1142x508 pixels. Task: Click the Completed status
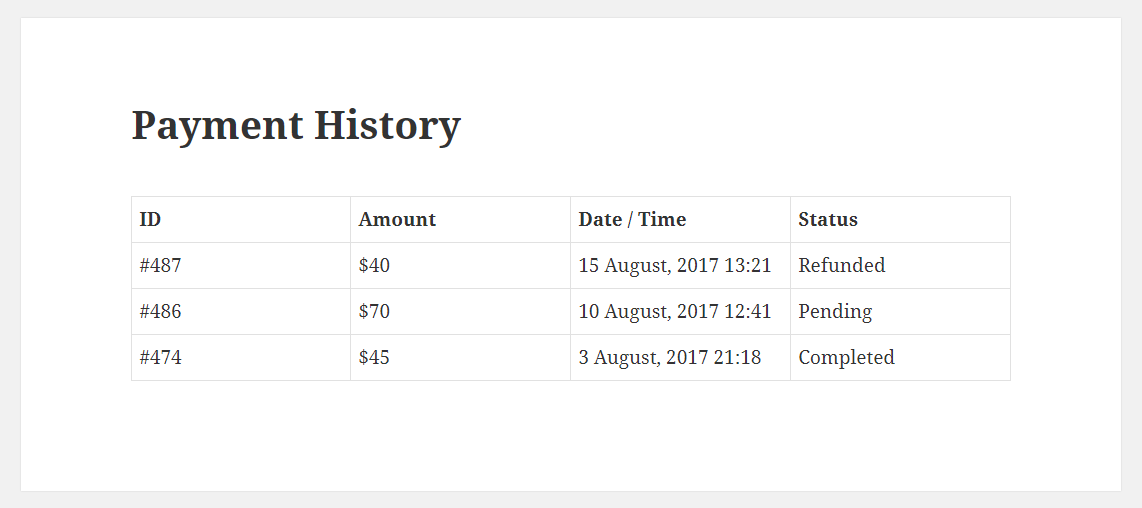[846, 358]
